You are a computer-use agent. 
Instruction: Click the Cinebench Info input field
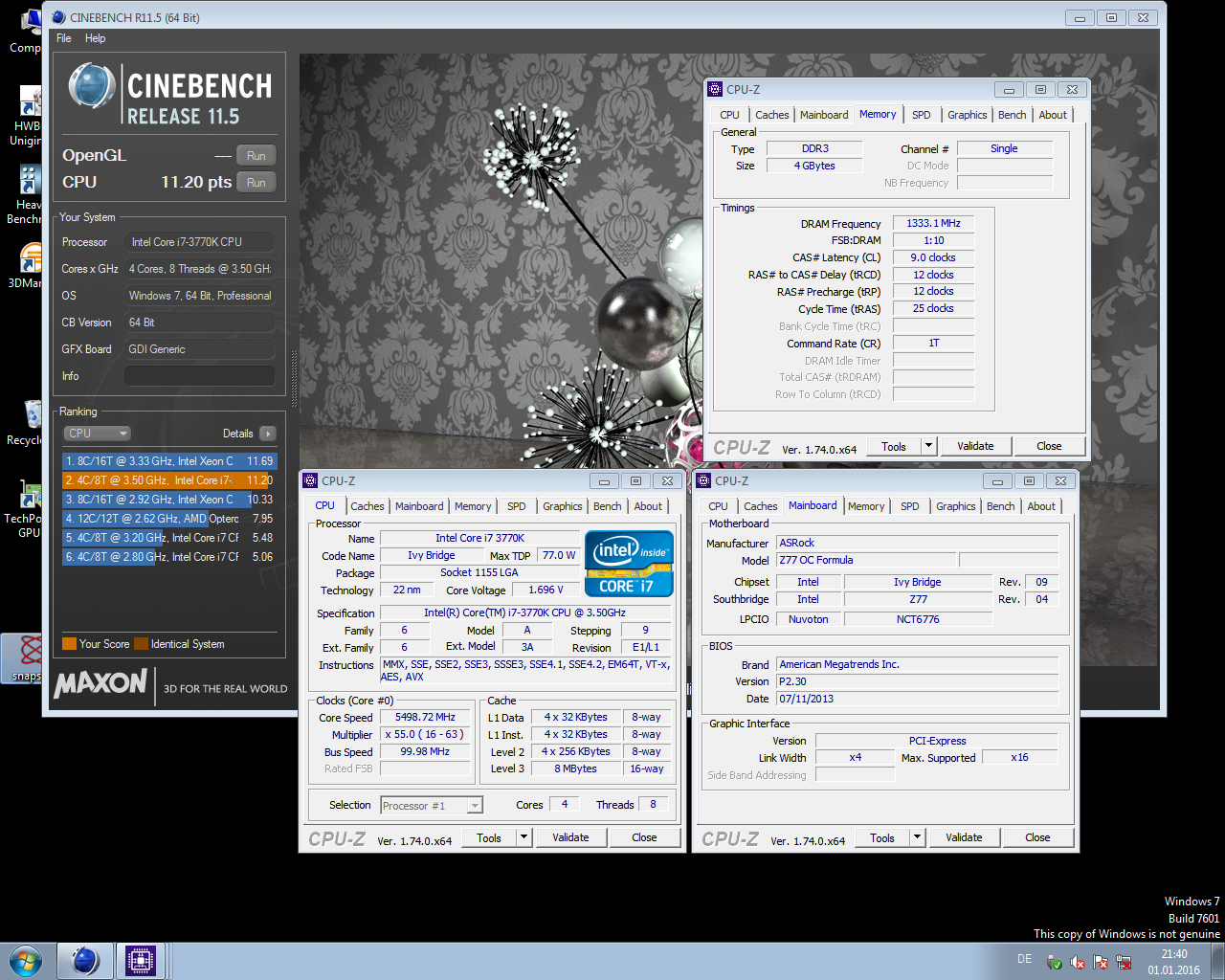pos(200,376)
